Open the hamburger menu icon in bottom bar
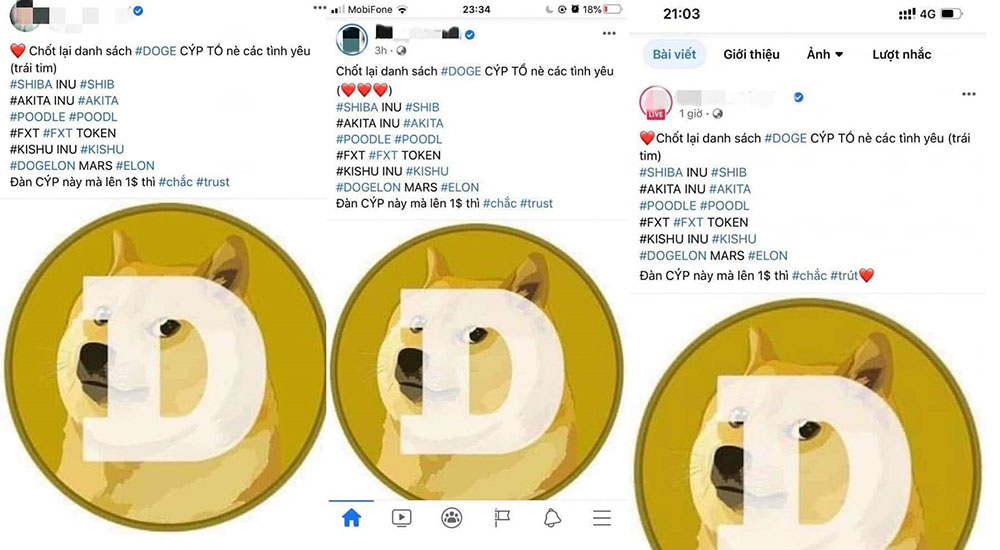 point(602,517)
